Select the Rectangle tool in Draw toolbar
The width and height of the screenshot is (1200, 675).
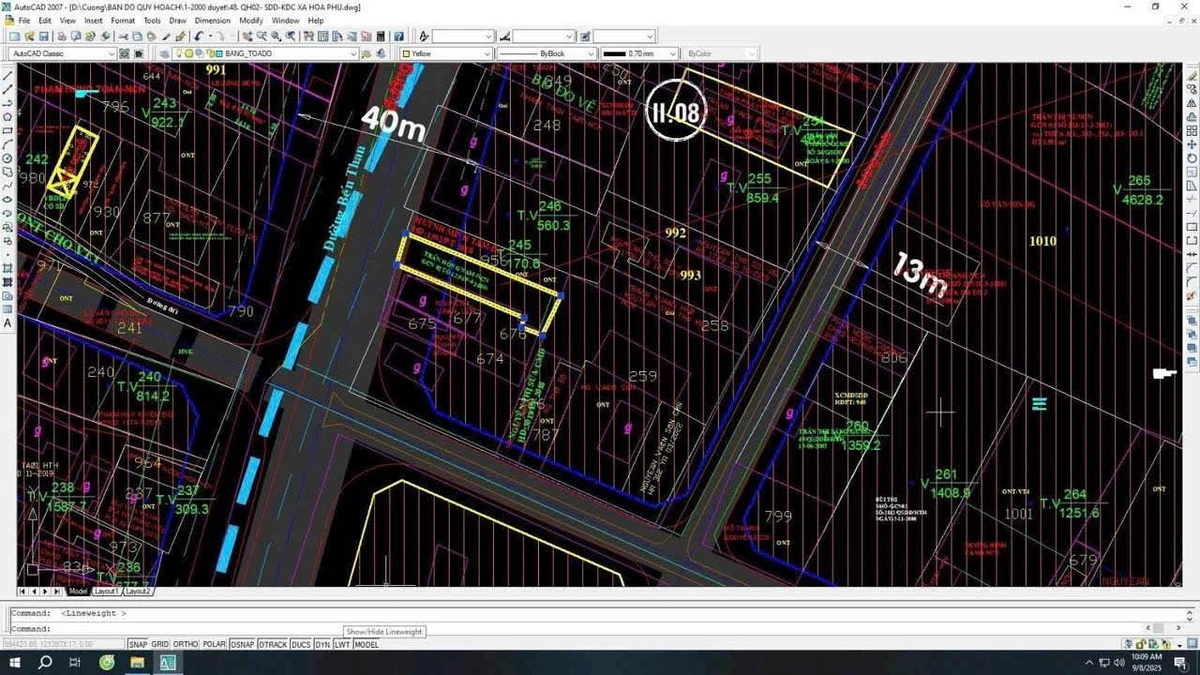(7, 131)
